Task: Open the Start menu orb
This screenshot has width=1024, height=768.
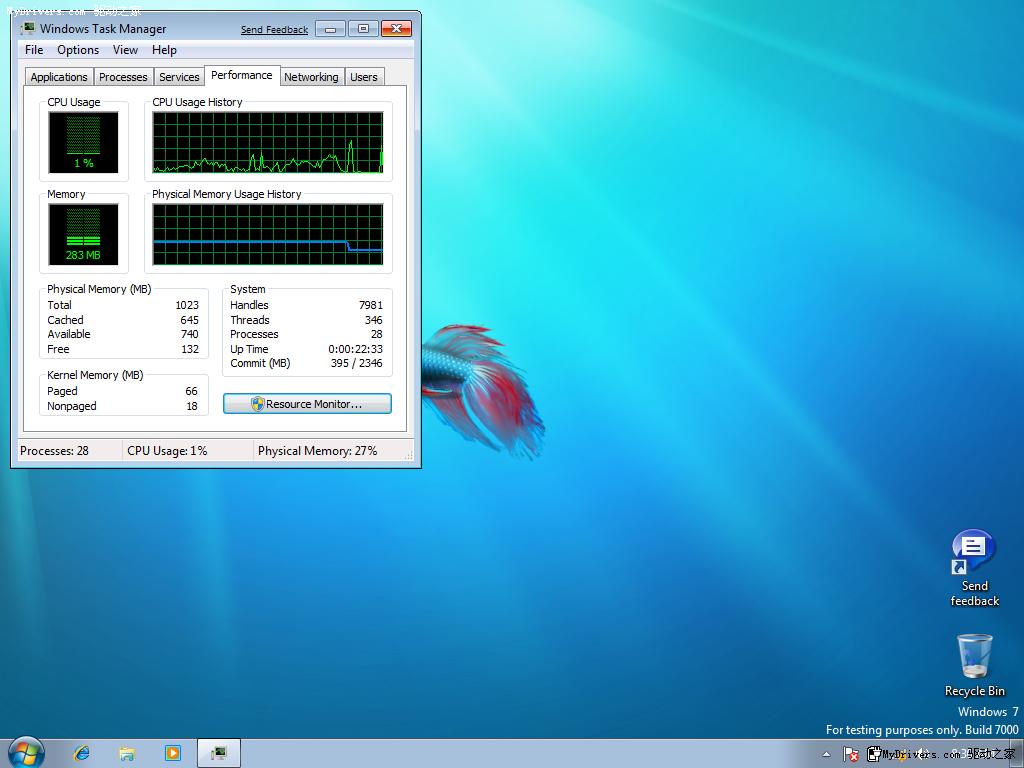Action: (26, 752)
